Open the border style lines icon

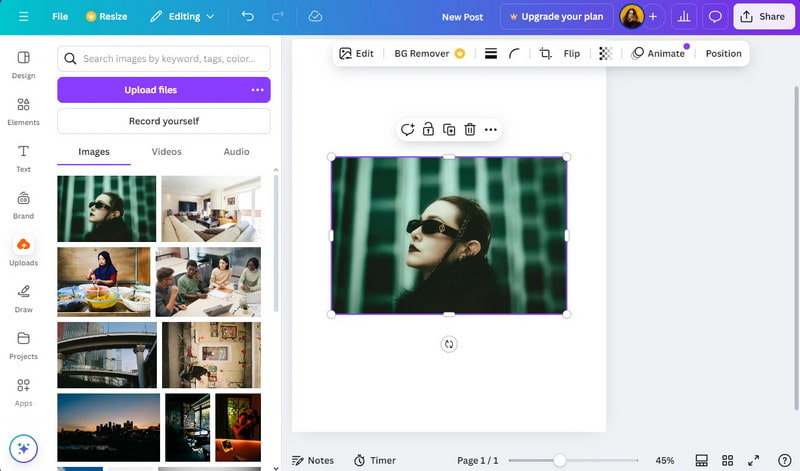point(491,54)
